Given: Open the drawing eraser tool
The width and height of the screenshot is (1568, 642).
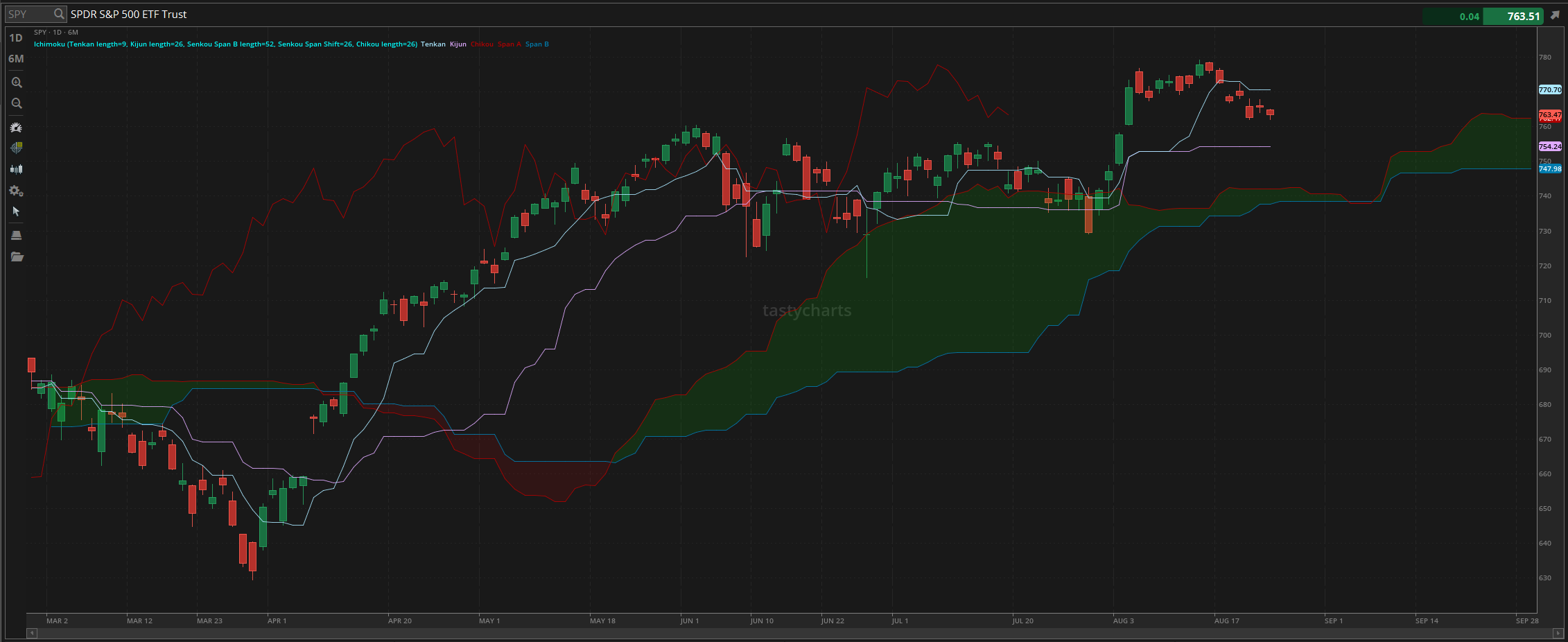Looking at the screenshot, I should click(x=17, y=235).
